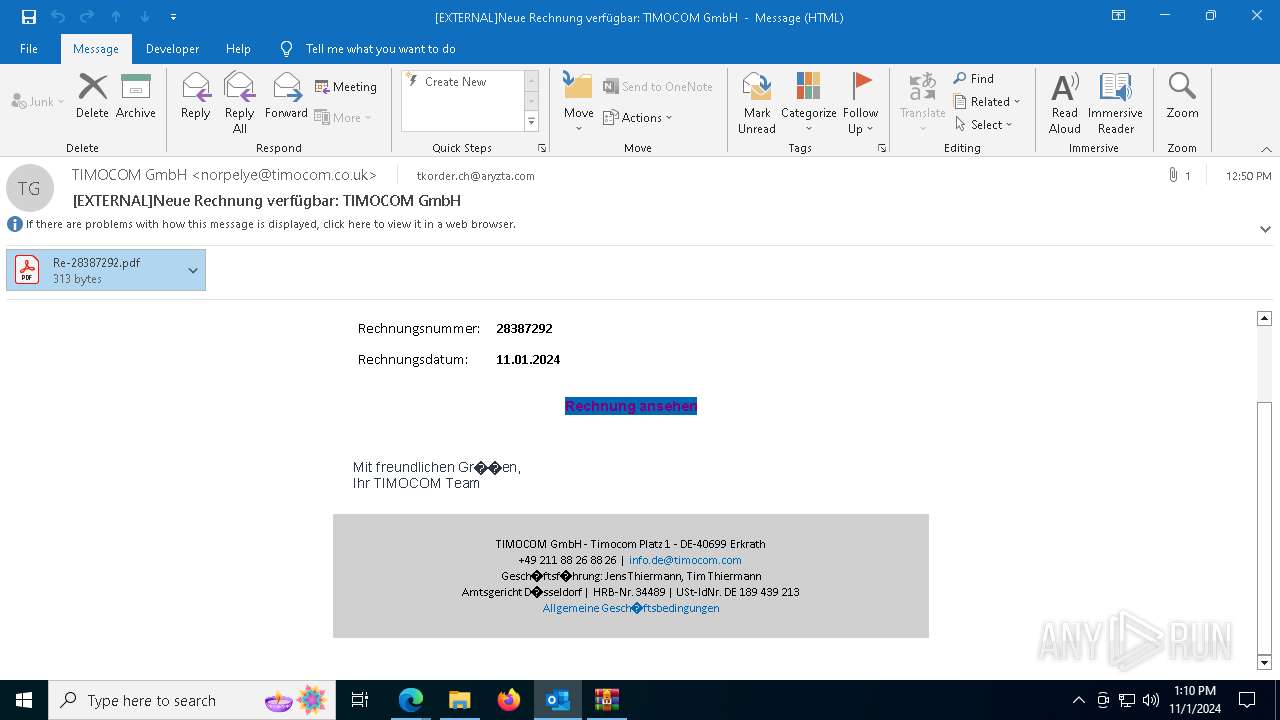The height and width of the screenshot is (720, 1280).
Task: Click the Find button
Action: 974,79
